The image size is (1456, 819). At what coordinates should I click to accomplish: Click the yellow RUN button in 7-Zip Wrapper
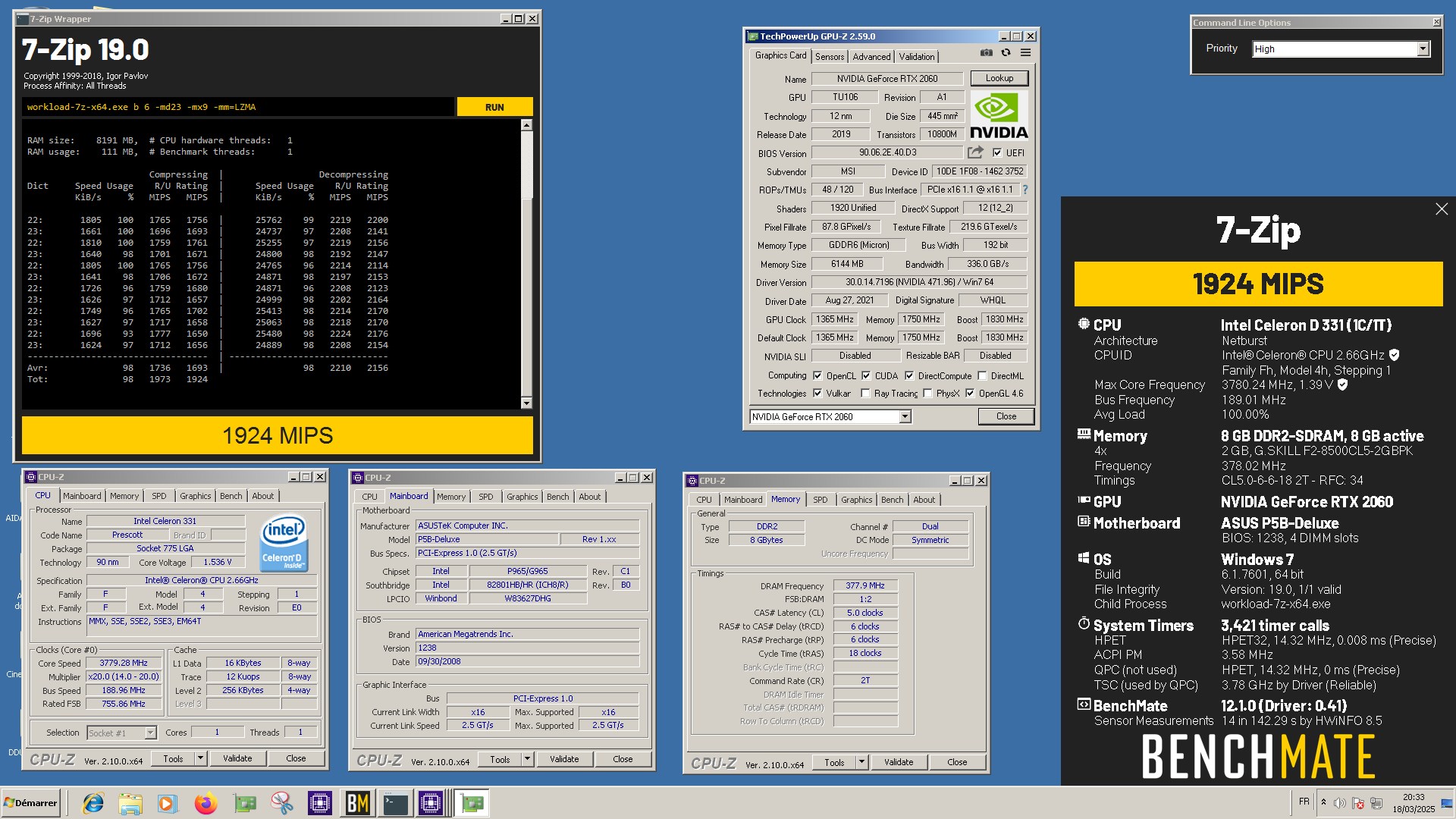tap(494, 107)
